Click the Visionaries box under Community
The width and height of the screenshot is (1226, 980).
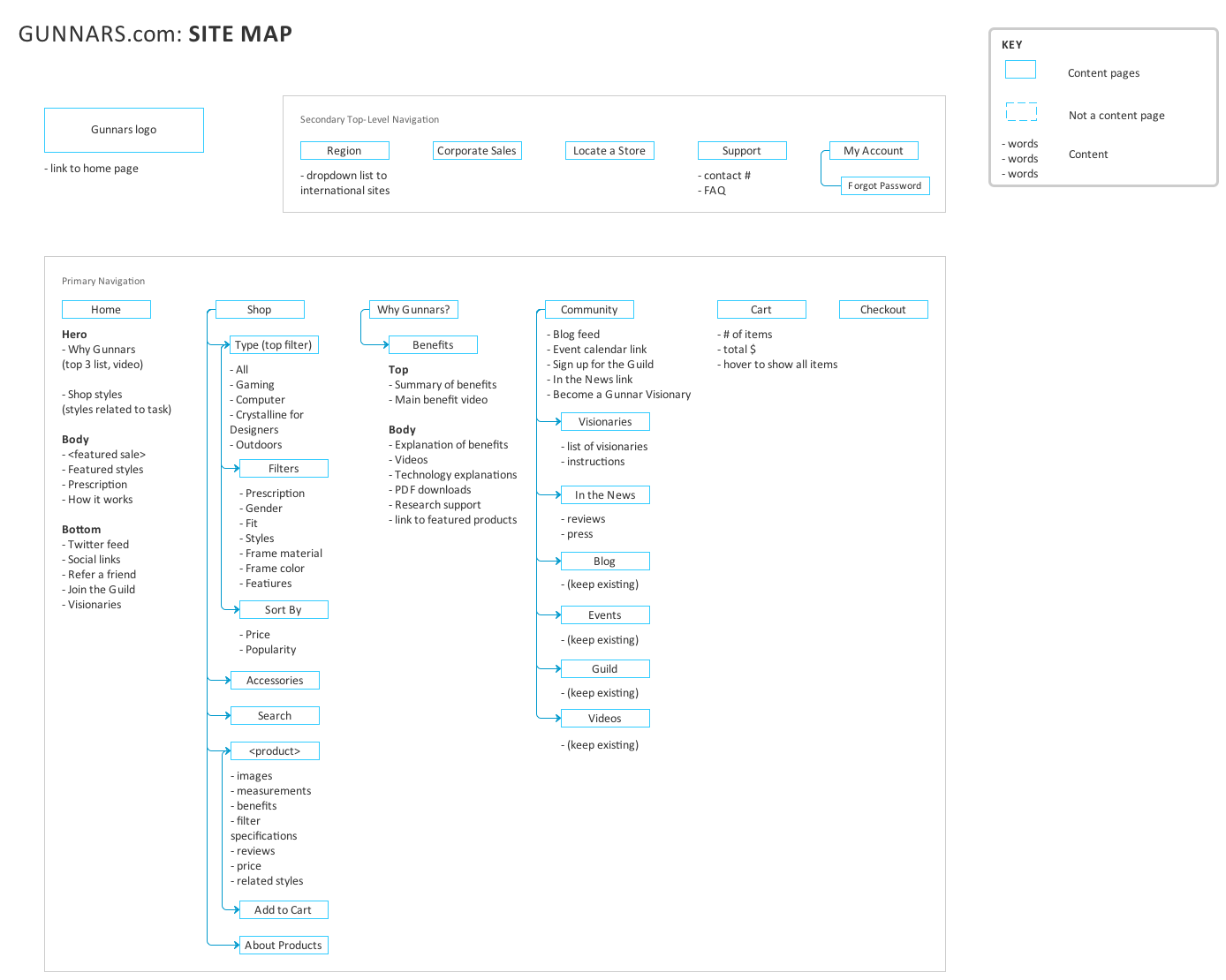click(x=604, y=421)
